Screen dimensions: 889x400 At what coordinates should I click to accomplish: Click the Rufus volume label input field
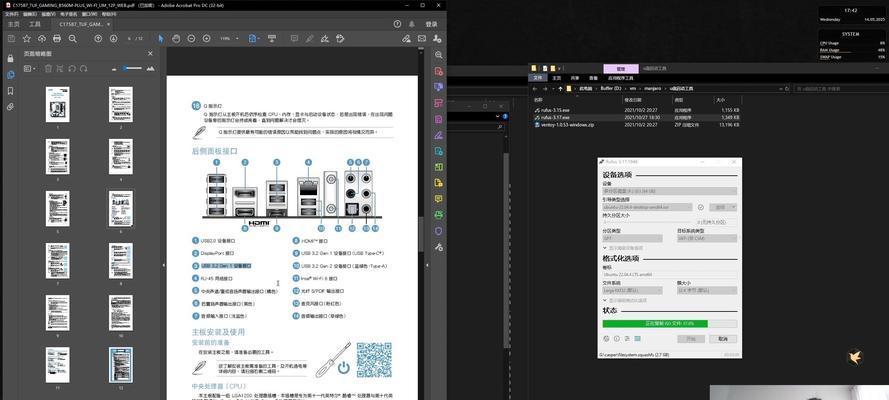pyautogui.click(x=670, y=274)
